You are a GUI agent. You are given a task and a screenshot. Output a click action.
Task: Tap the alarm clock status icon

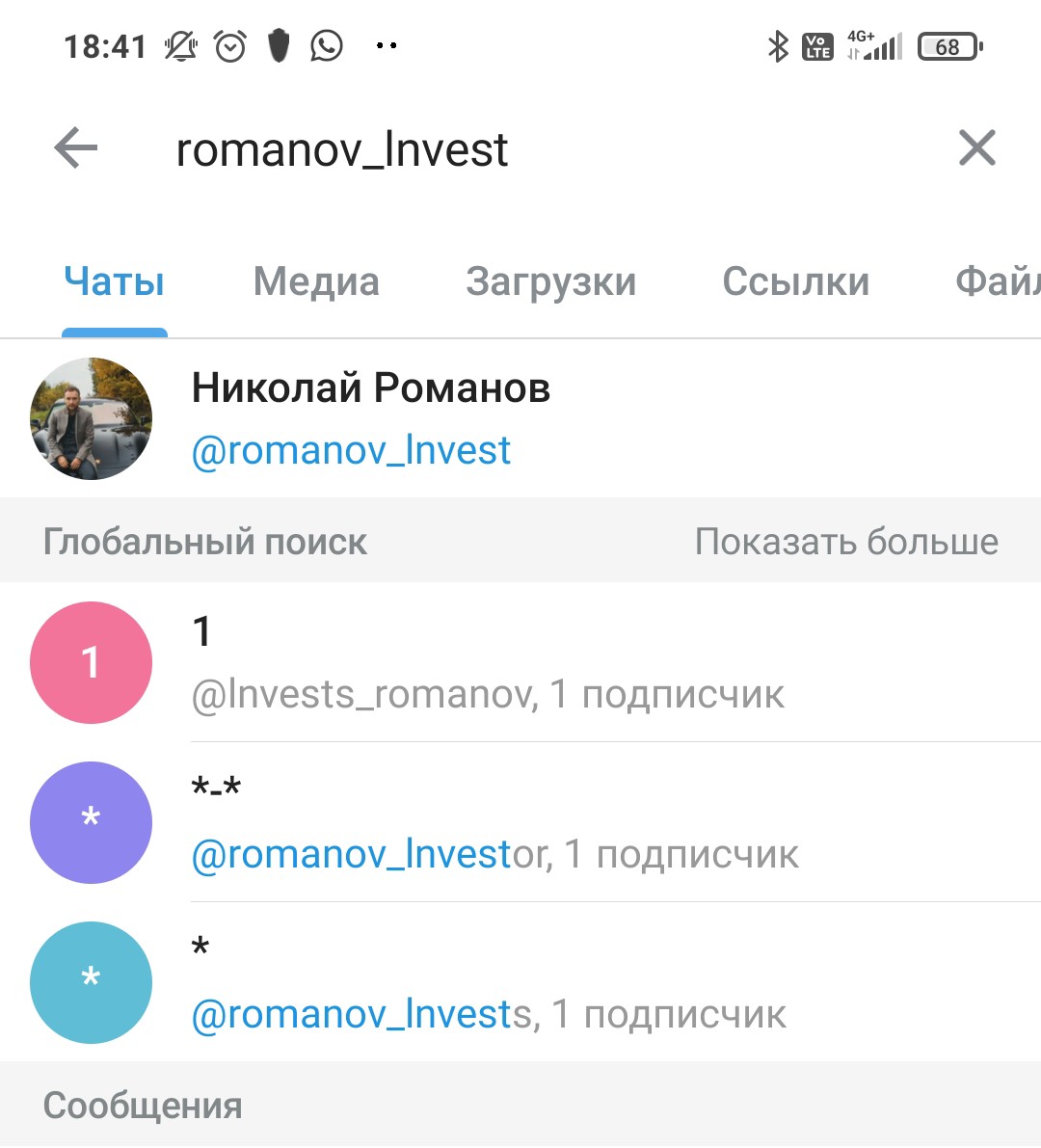[x=230, y=46]
